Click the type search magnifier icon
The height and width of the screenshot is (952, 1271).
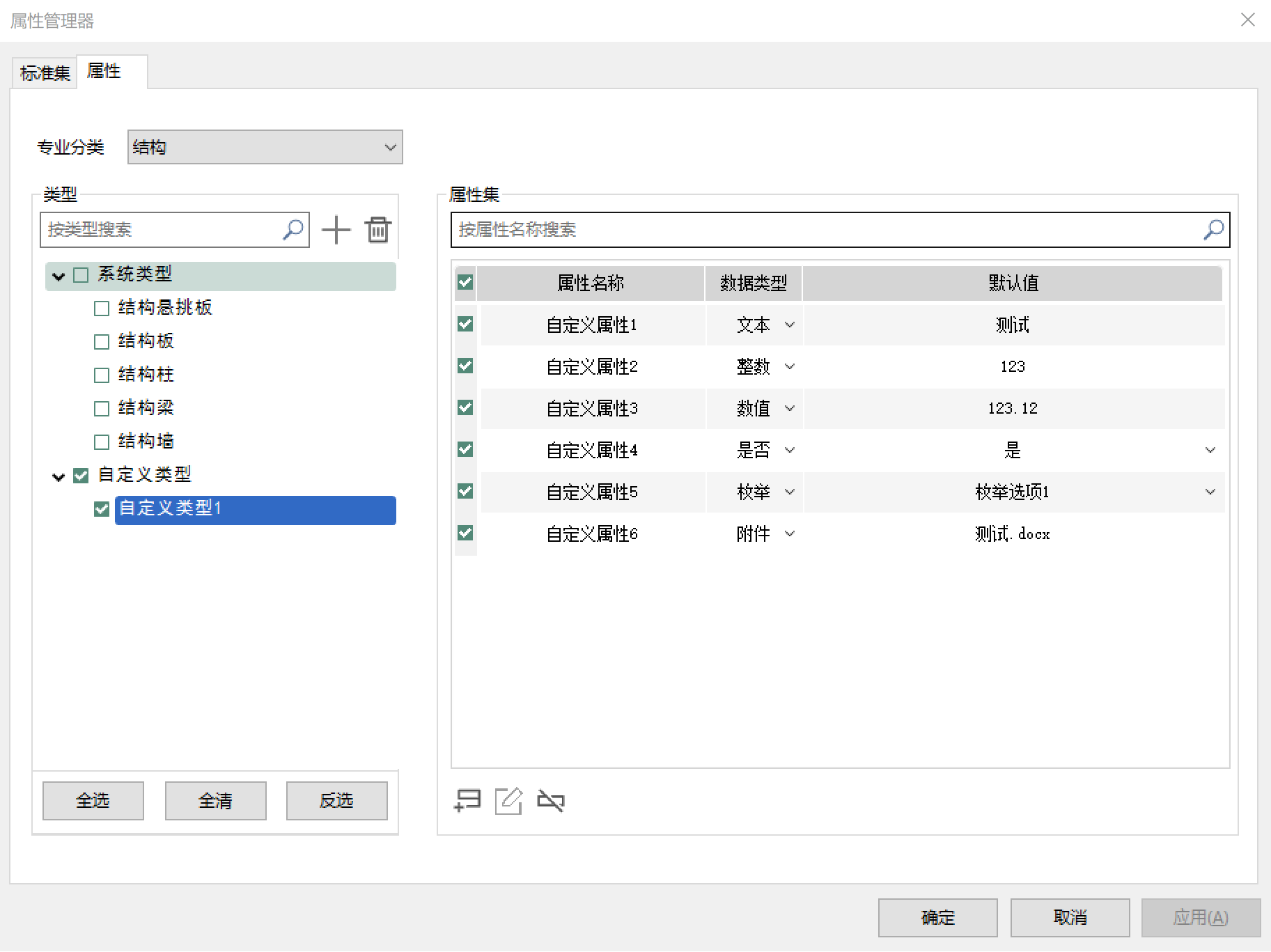[293, 229]
